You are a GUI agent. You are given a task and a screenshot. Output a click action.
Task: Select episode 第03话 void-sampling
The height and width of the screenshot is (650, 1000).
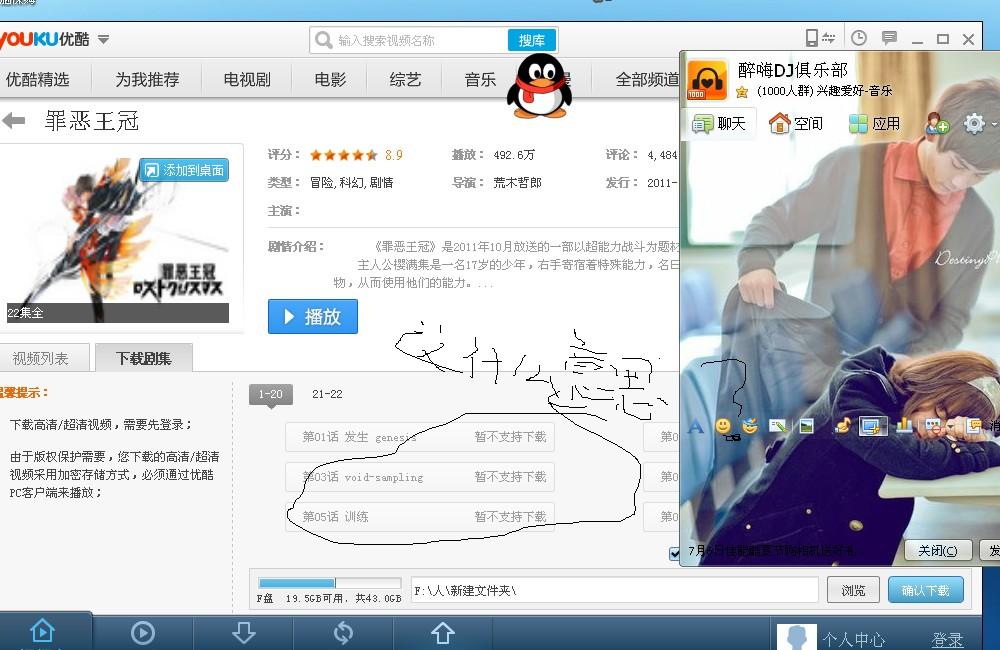tap(420, 476)
